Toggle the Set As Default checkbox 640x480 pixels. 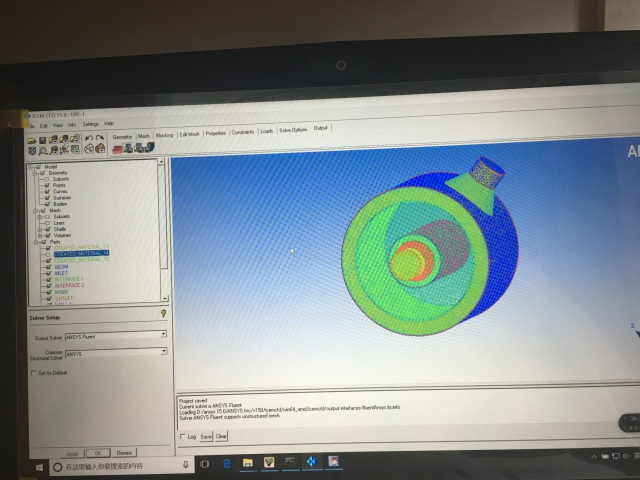coord(35,373)
